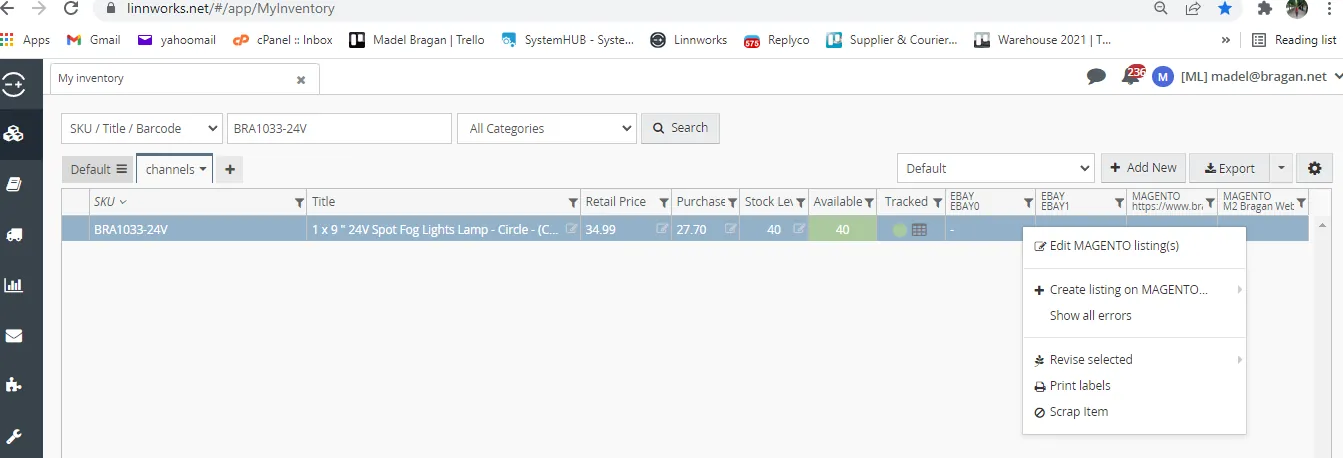Image resolution: width=1343 pixels, height=458 pixels.
Task: Open the Linnworks bookmark
Action: (688, 40)
